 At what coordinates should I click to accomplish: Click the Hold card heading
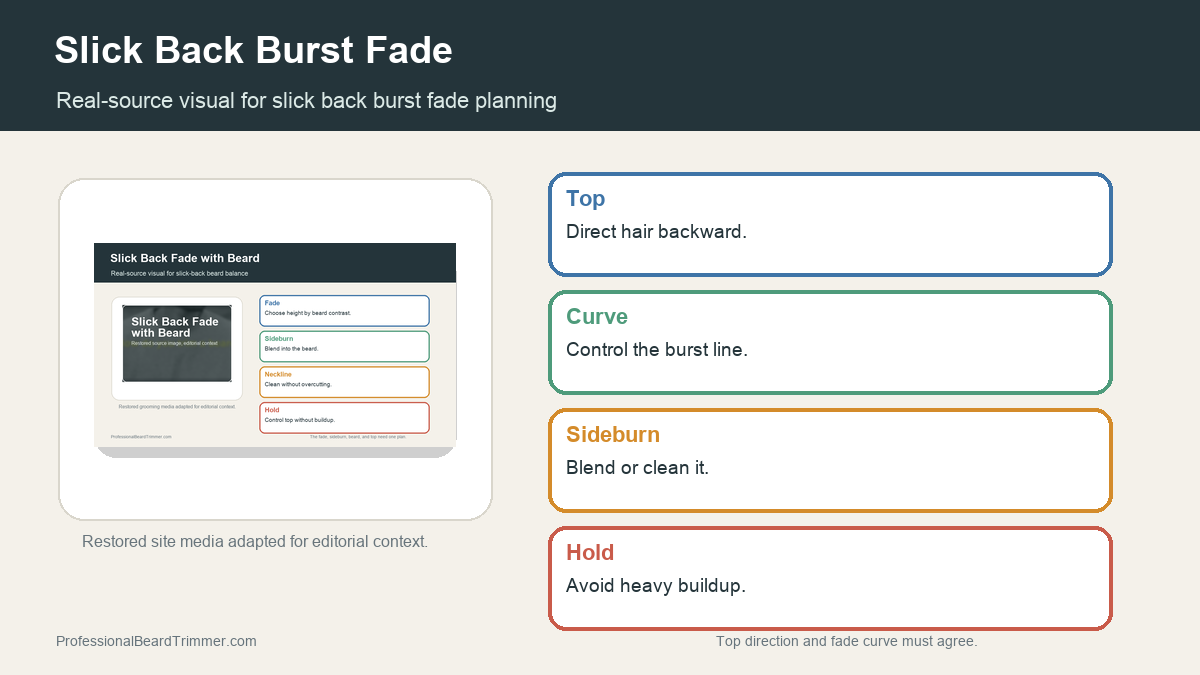point(590,552)
